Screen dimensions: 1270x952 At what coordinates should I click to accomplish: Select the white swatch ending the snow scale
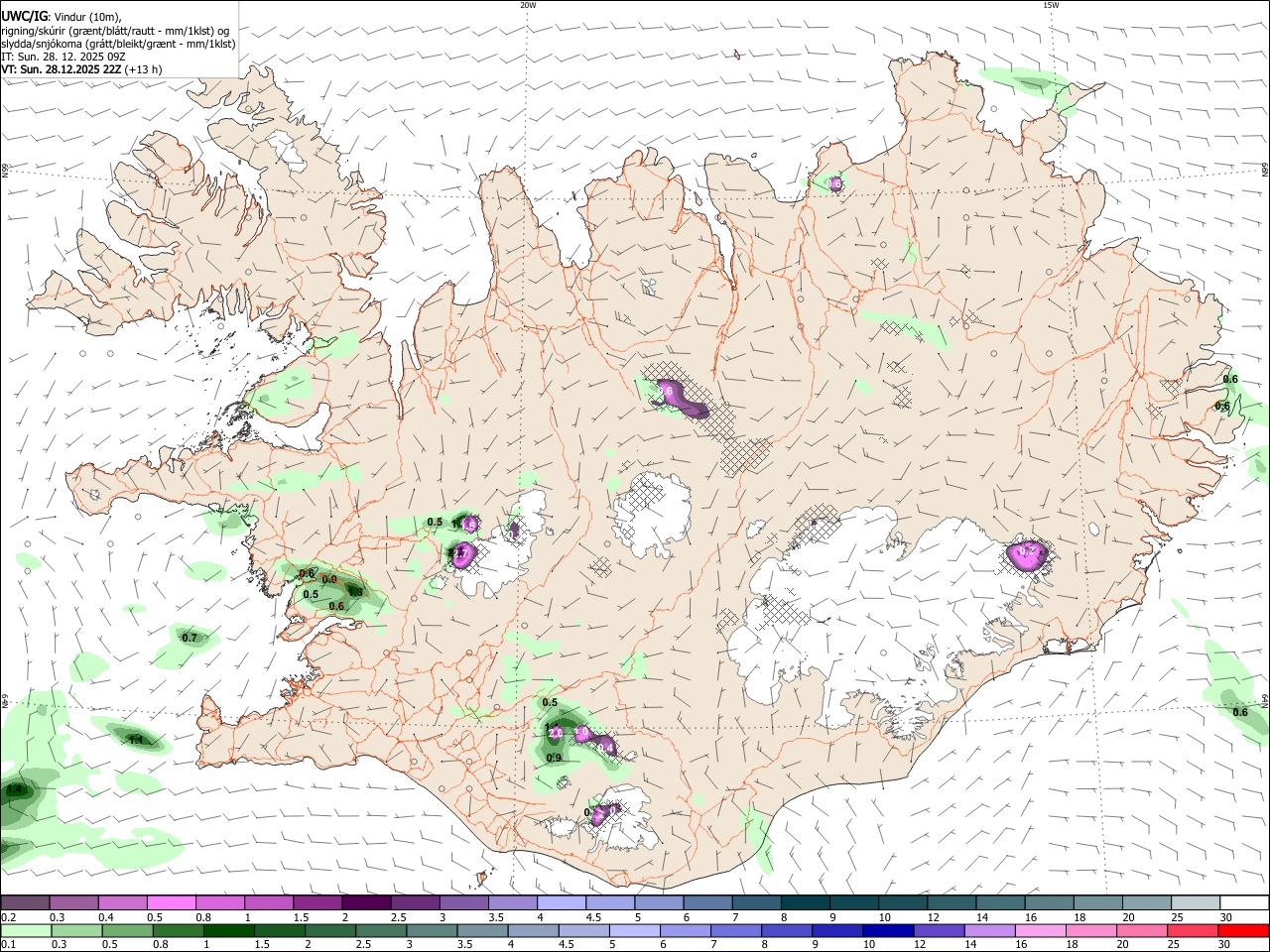point(1242,902)
